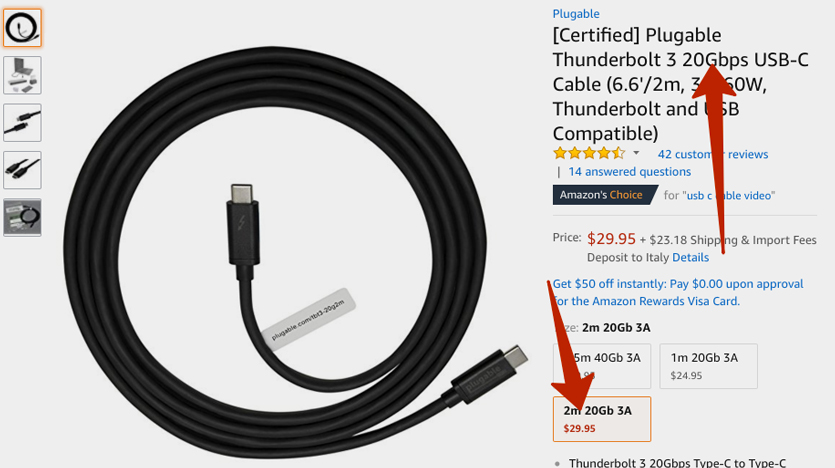Image resolution: width=835 pixels, height=468 pixels.
Task: Choose the 1m 20Gb 3A size option
Action: point(708,366)
